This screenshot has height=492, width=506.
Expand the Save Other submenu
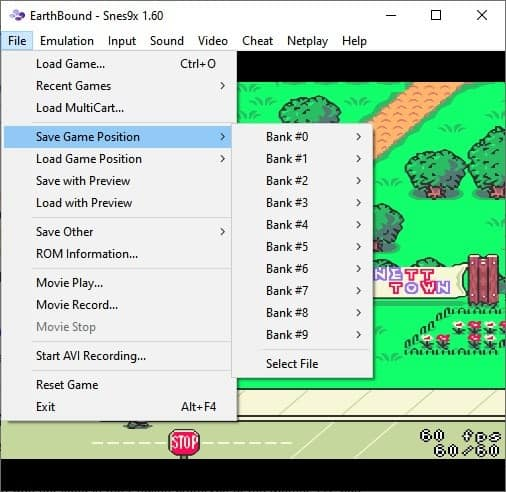118,232
